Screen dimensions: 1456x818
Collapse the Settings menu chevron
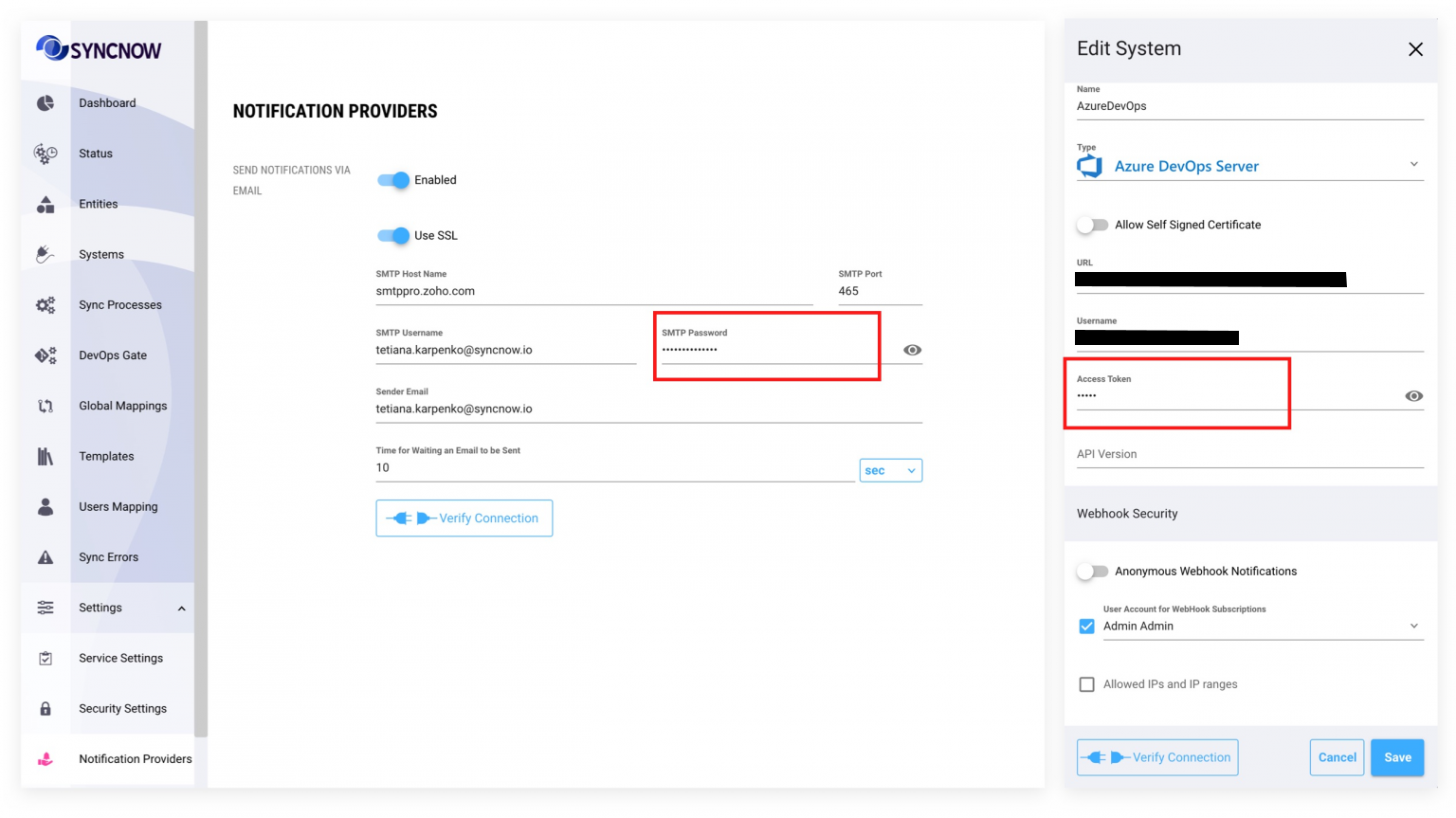point(181,609)
